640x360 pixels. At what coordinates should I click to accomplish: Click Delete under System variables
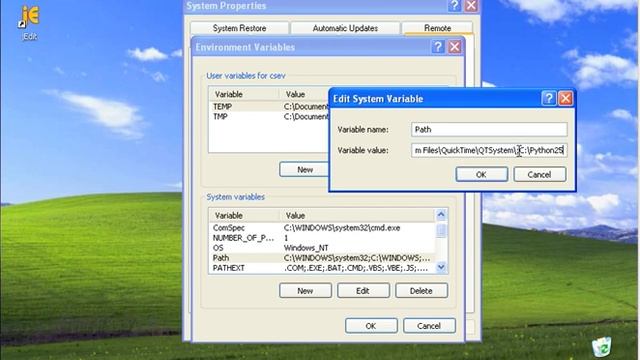(421, 291)
